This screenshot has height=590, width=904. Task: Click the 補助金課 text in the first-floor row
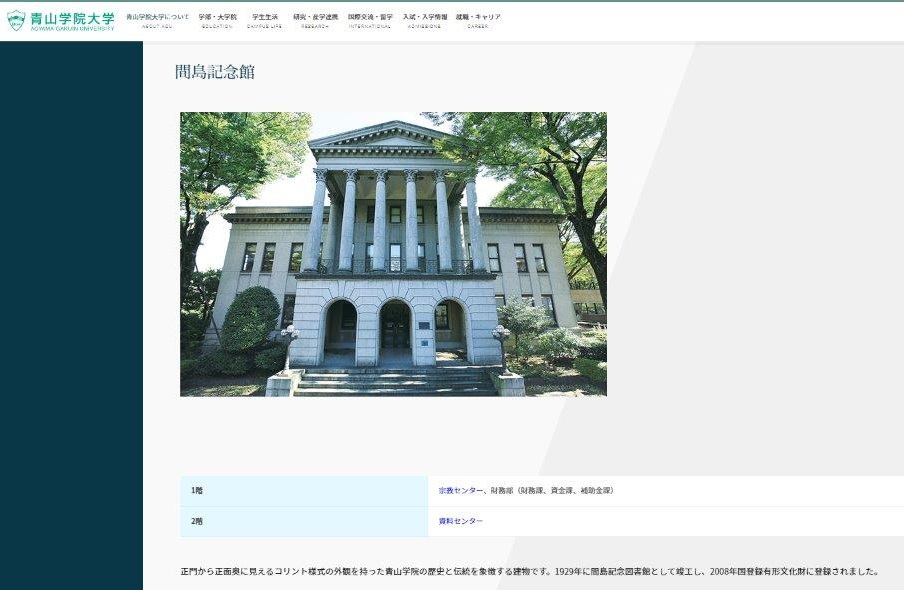[x=593, y=491]
